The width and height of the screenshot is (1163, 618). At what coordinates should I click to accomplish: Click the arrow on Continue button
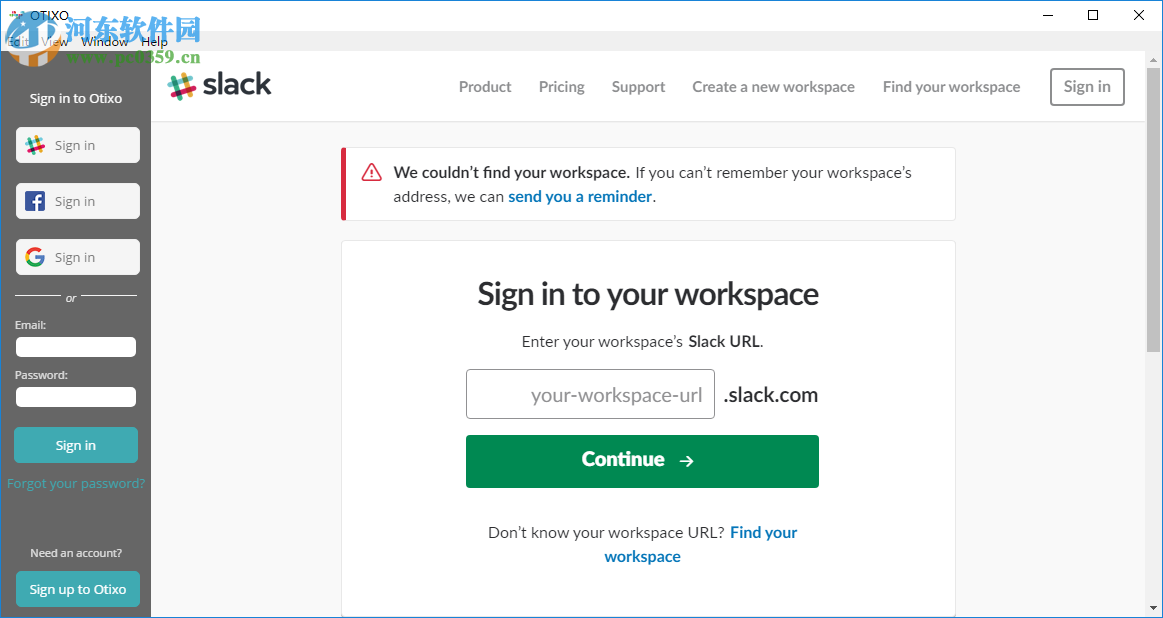(686, 461)
